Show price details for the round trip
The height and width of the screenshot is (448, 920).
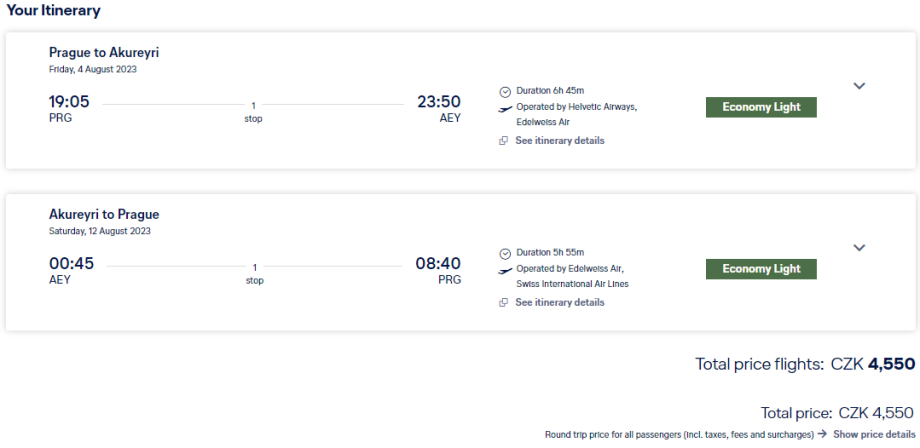coord(874,434)
